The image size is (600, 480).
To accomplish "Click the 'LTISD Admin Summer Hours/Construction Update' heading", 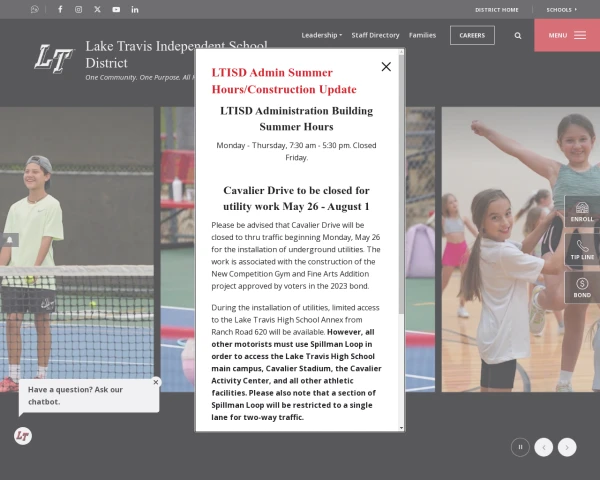I will click(x=284, y=81).
